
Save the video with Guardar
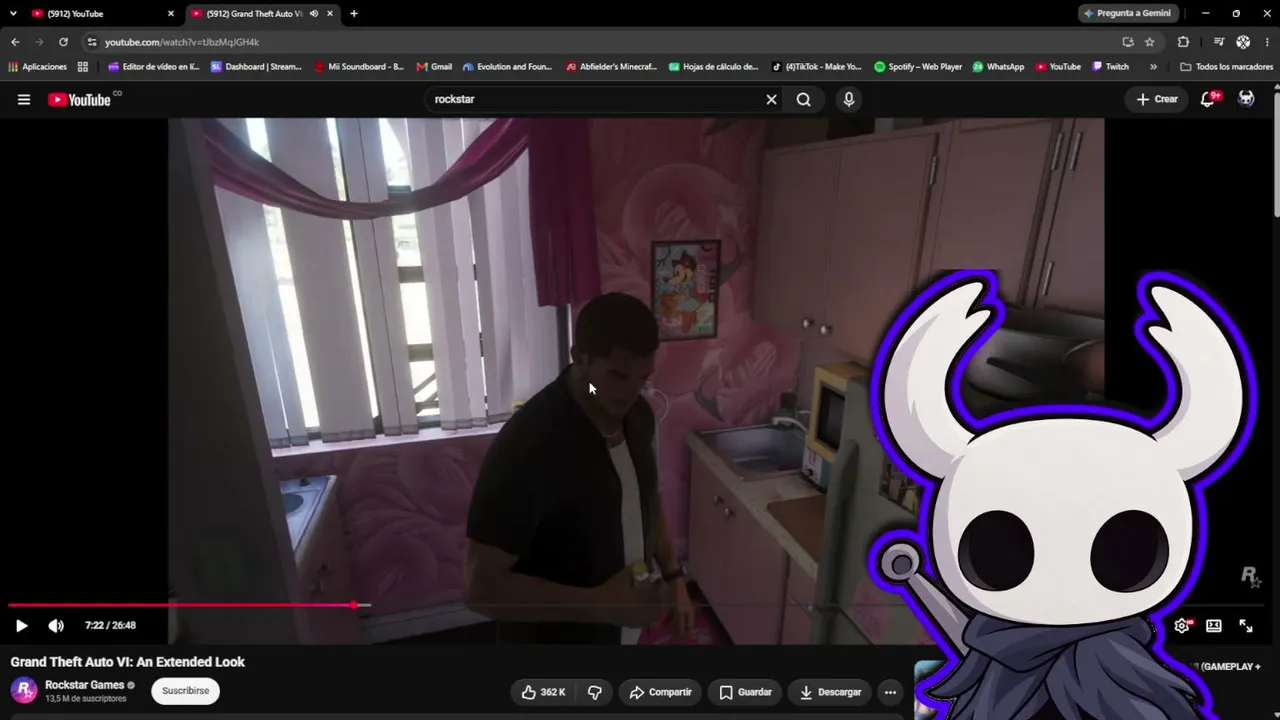pyautogui.click(x=746, y=692)
